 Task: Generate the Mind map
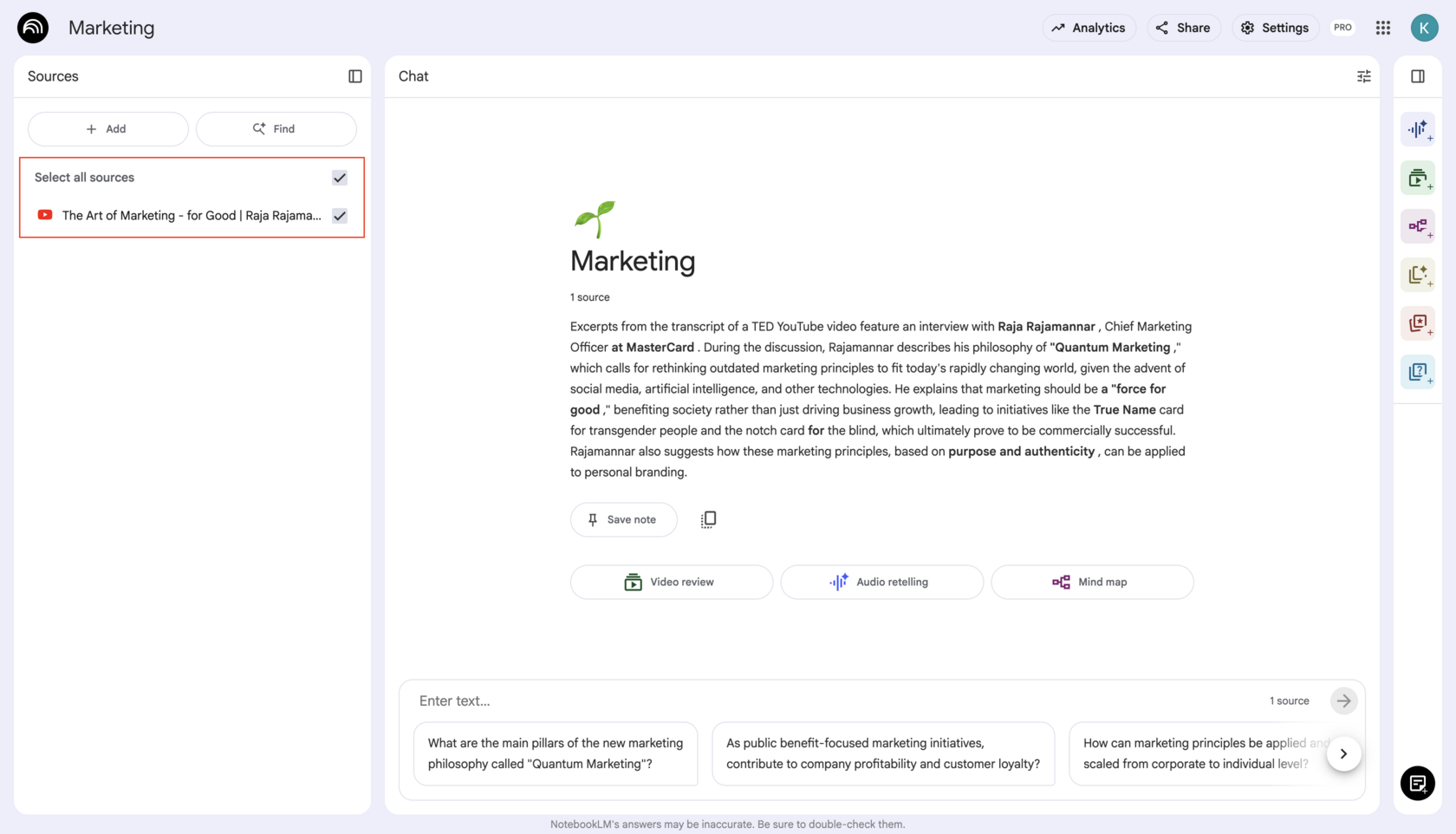coord(1091,583)
